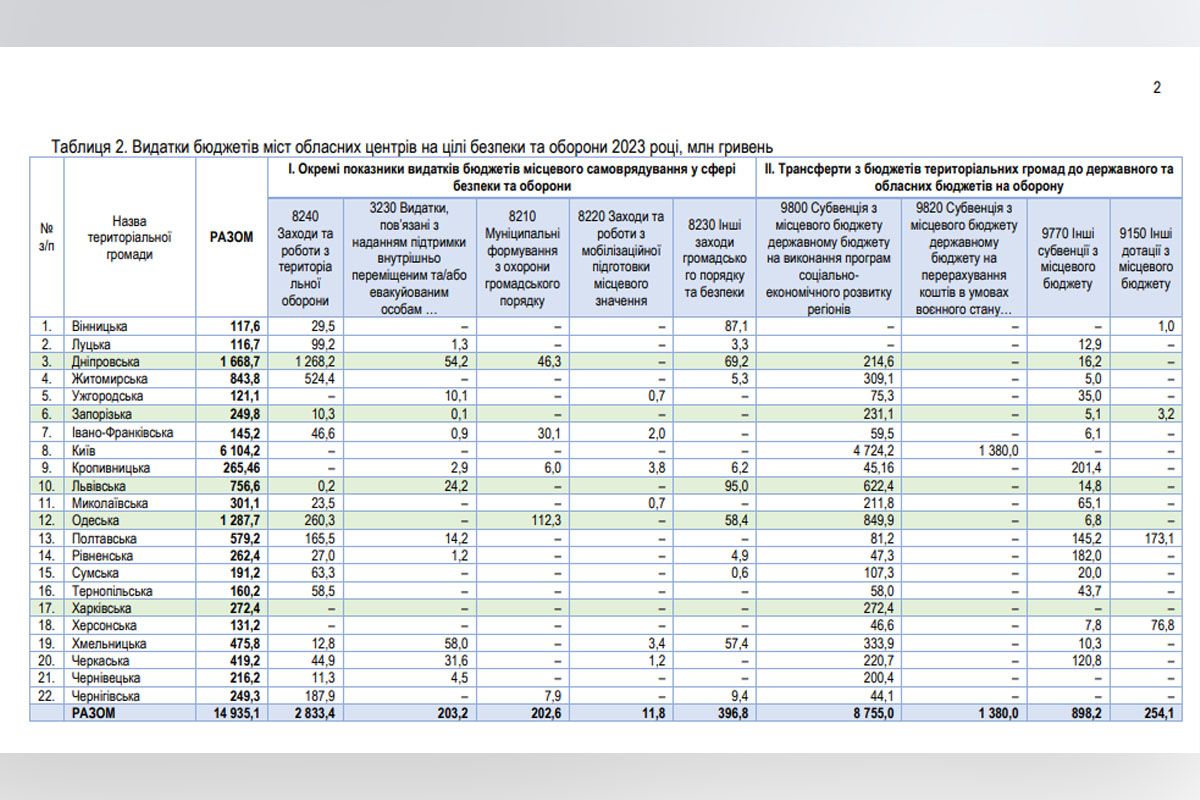This screenshot has width=1200, height=800.
Task: Click the section I header 'Окремі показники видатків'
Action: [511, 178]
